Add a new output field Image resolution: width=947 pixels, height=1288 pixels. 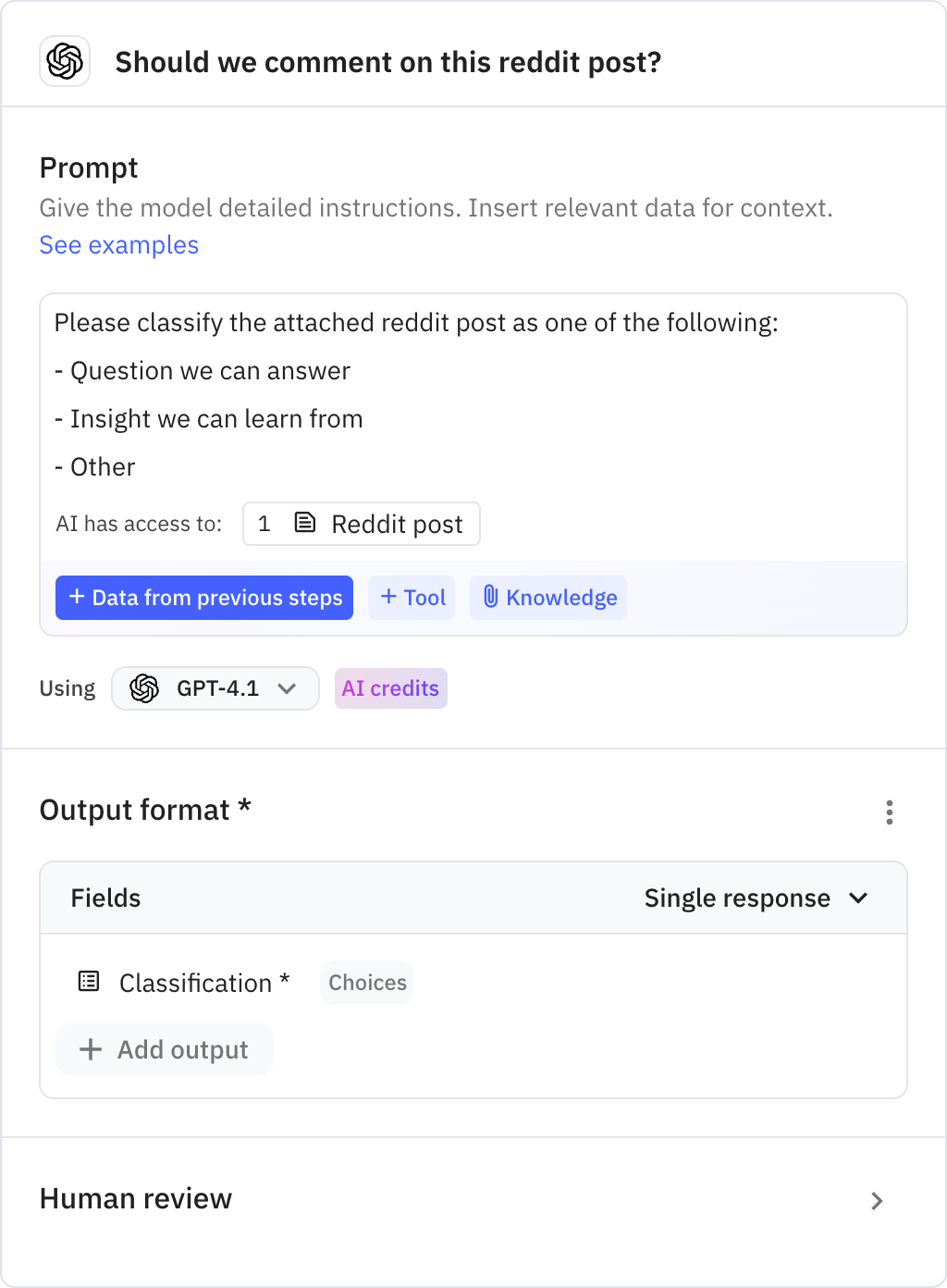coord(164,1049)
